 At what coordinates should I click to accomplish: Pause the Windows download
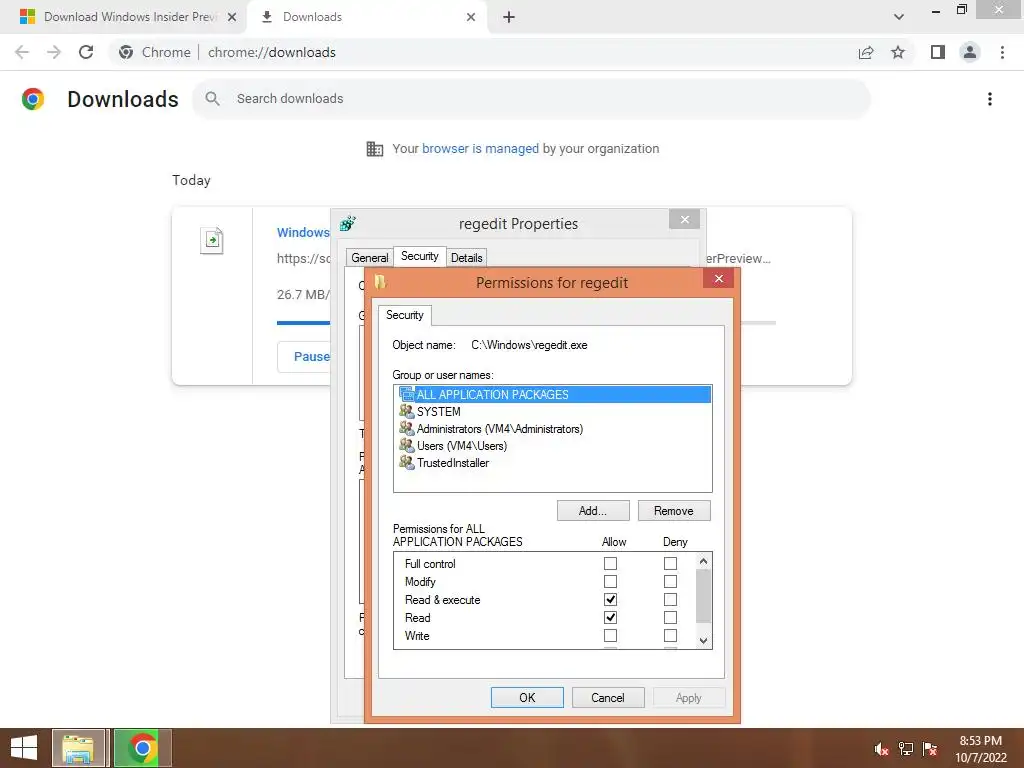(304, 357)
